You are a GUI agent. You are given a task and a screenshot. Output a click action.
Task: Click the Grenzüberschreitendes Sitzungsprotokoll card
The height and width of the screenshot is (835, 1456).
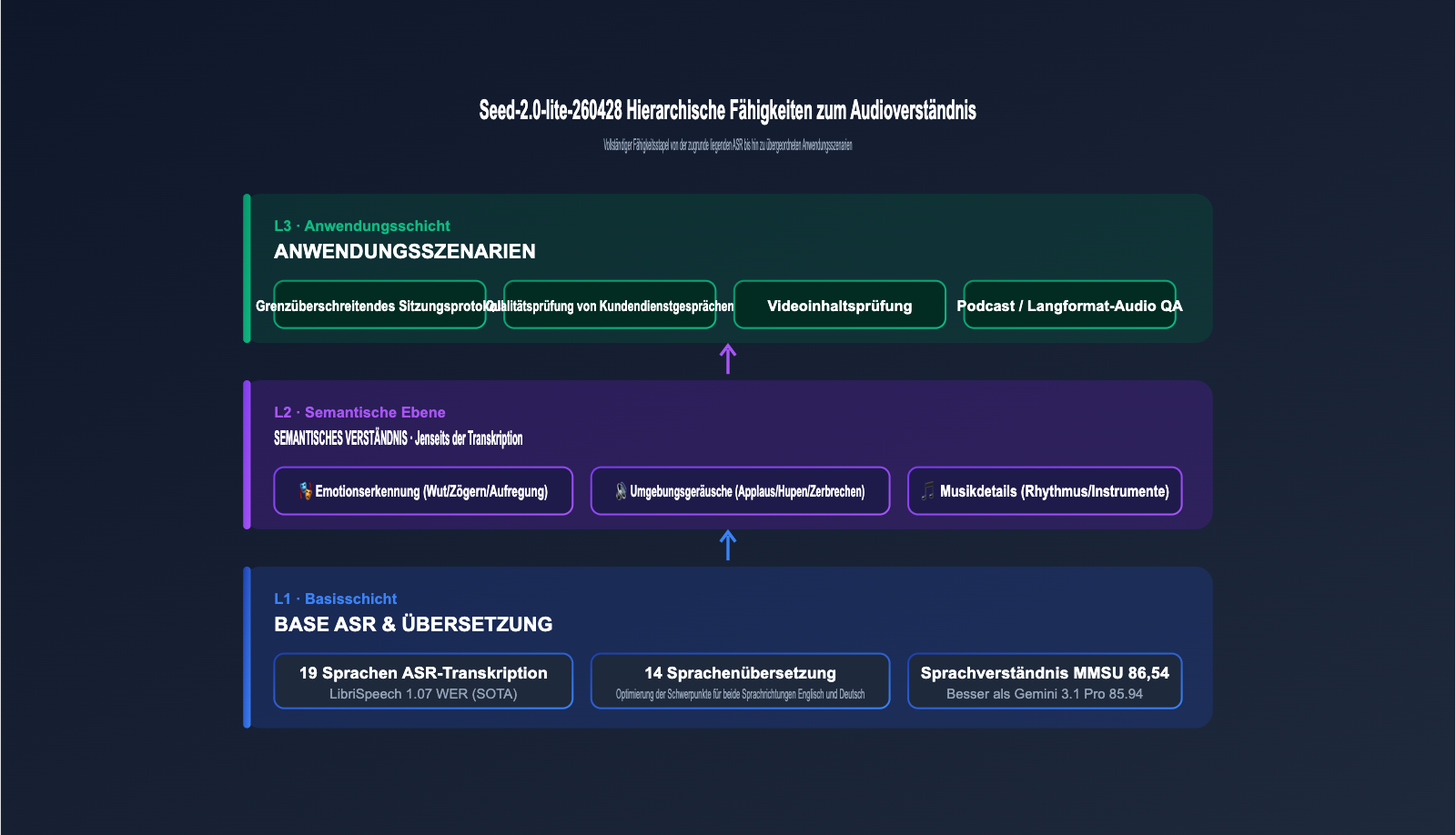point(379,305)
